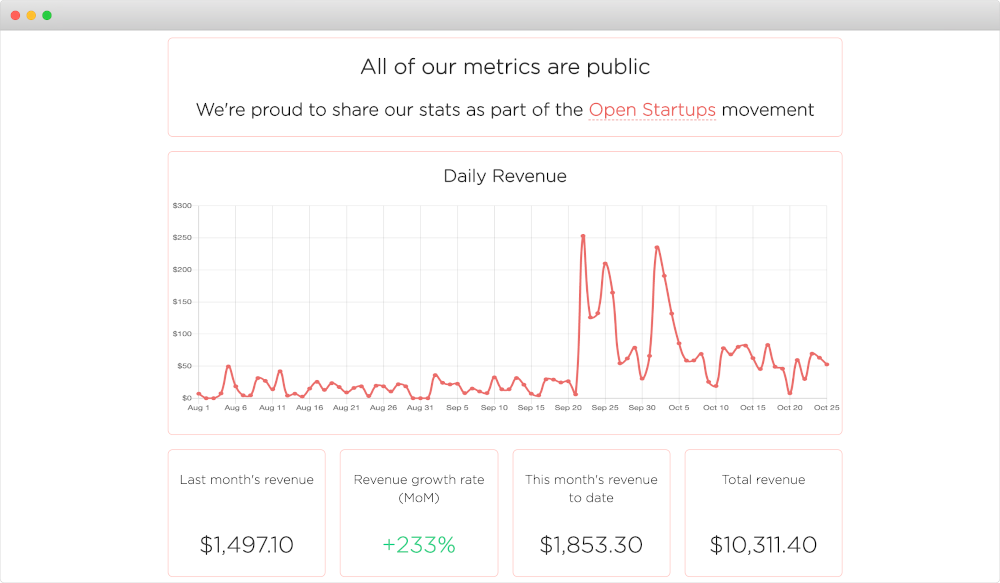Click the $200 y-axis label
The width and height of the screenshot is (1000, 583).
coord(182,270)
